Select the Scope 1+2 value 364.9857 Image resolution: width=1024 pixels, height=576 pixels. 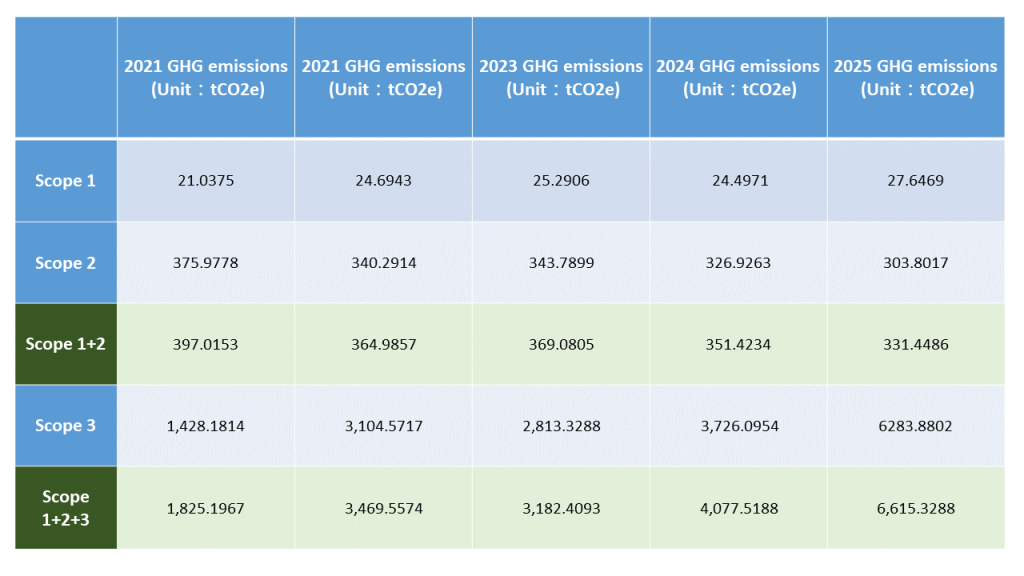click(383, 344)
